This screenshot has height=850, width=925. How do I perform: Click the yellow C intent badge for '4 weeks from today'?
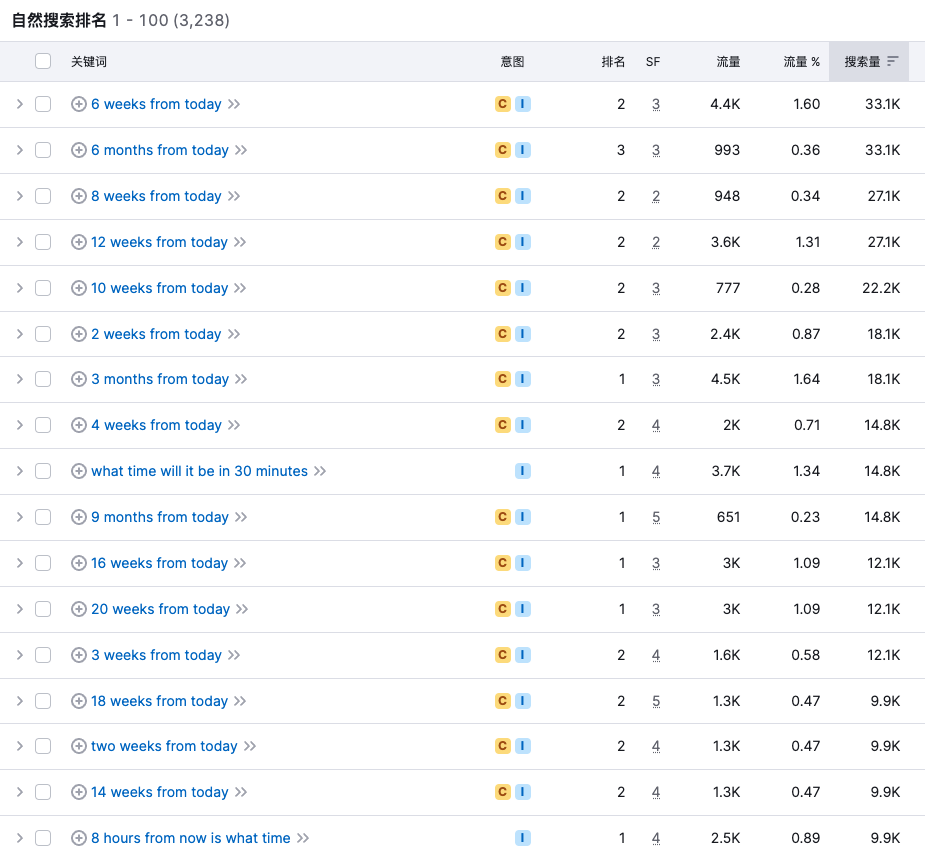tap(503, 425)
